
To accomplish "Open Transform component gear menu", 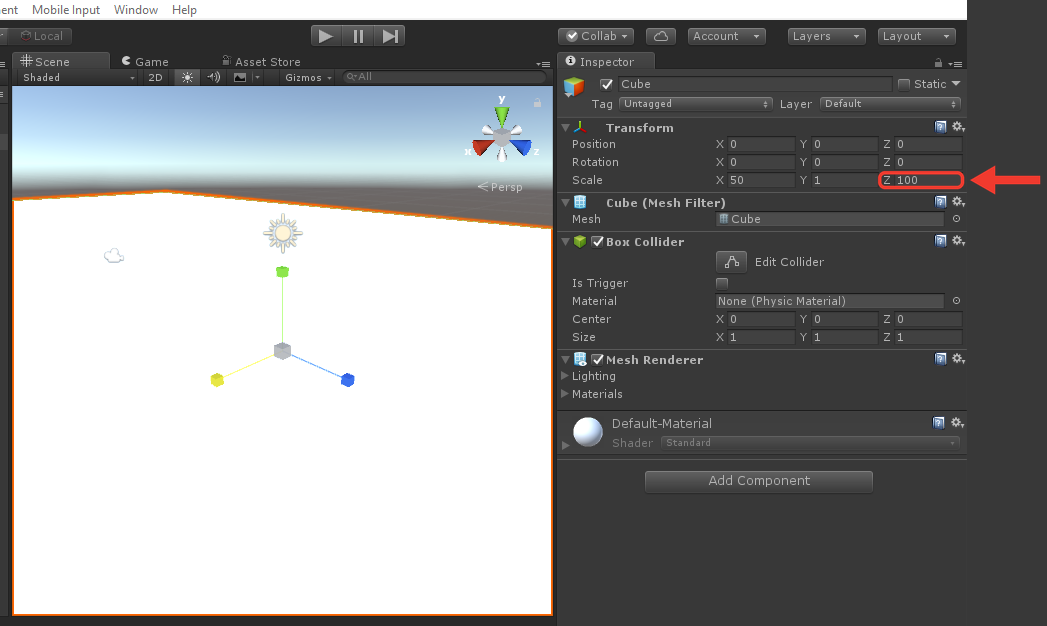I will tap(958, 127).
